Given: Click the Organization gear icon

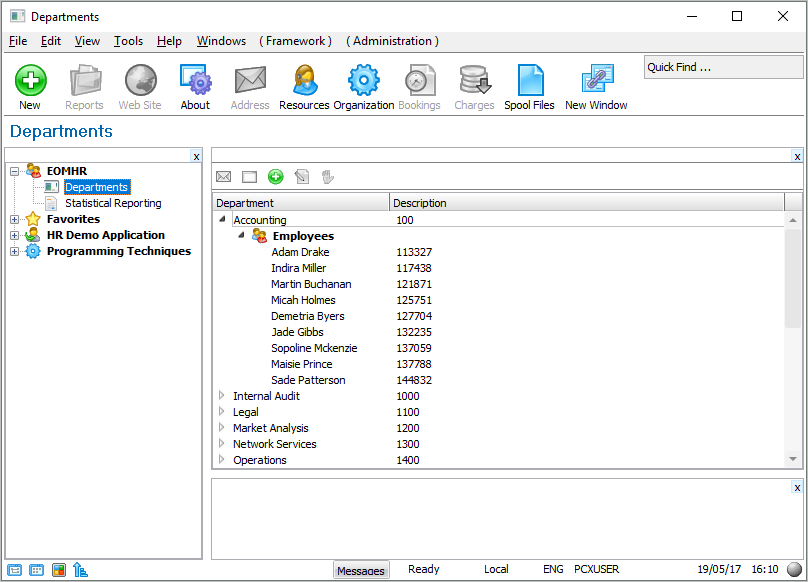Looking at the screenshot, I should coord(363,81).
